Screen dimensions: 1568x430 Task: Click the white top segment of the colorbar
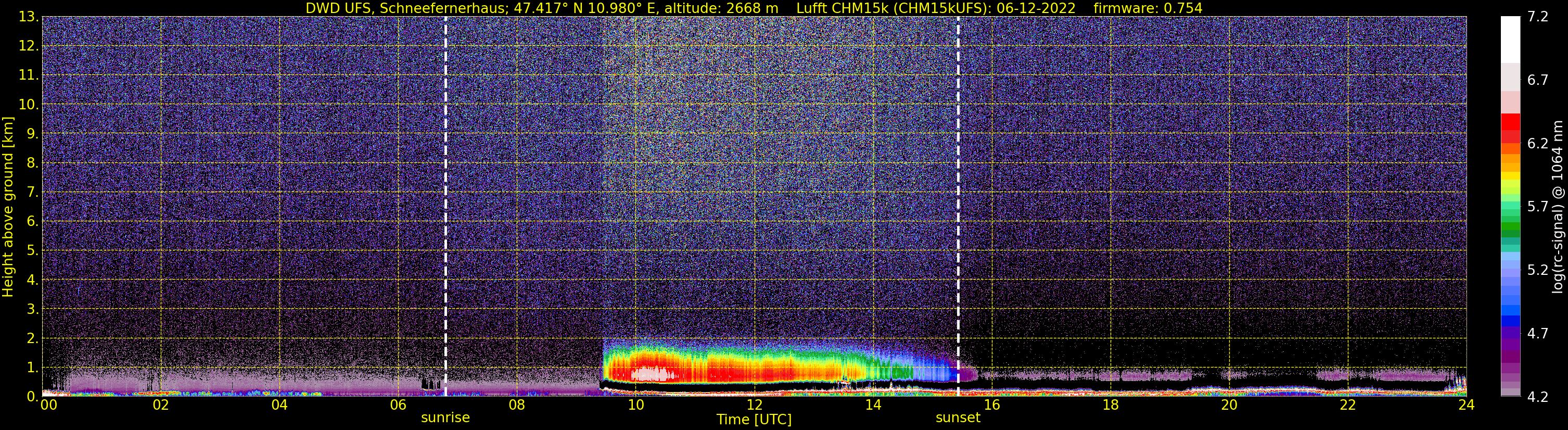(x=1510, y=40)
